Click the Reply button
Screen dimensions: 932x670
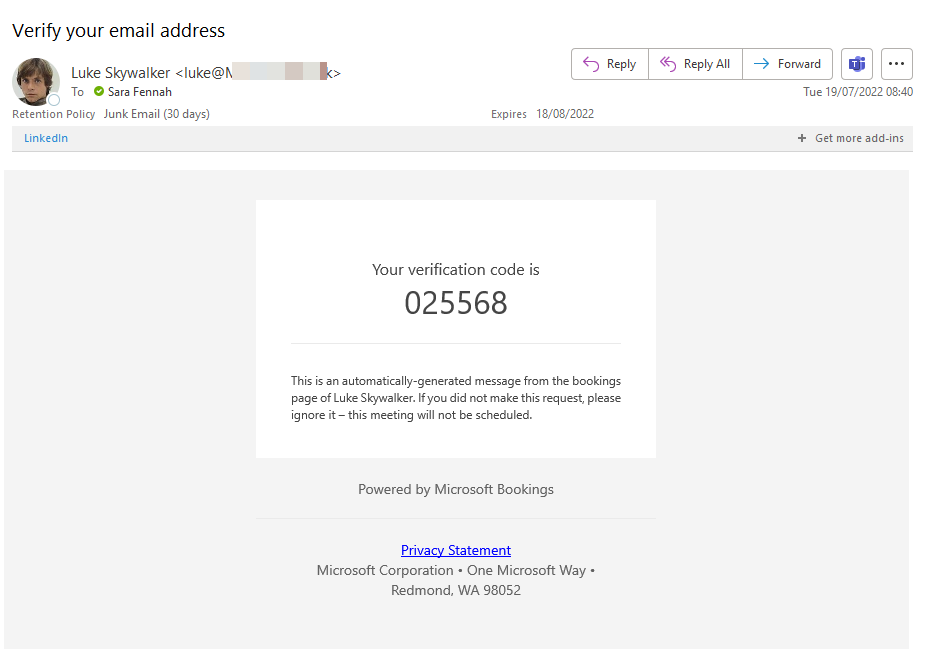click(x=609, y=64)
